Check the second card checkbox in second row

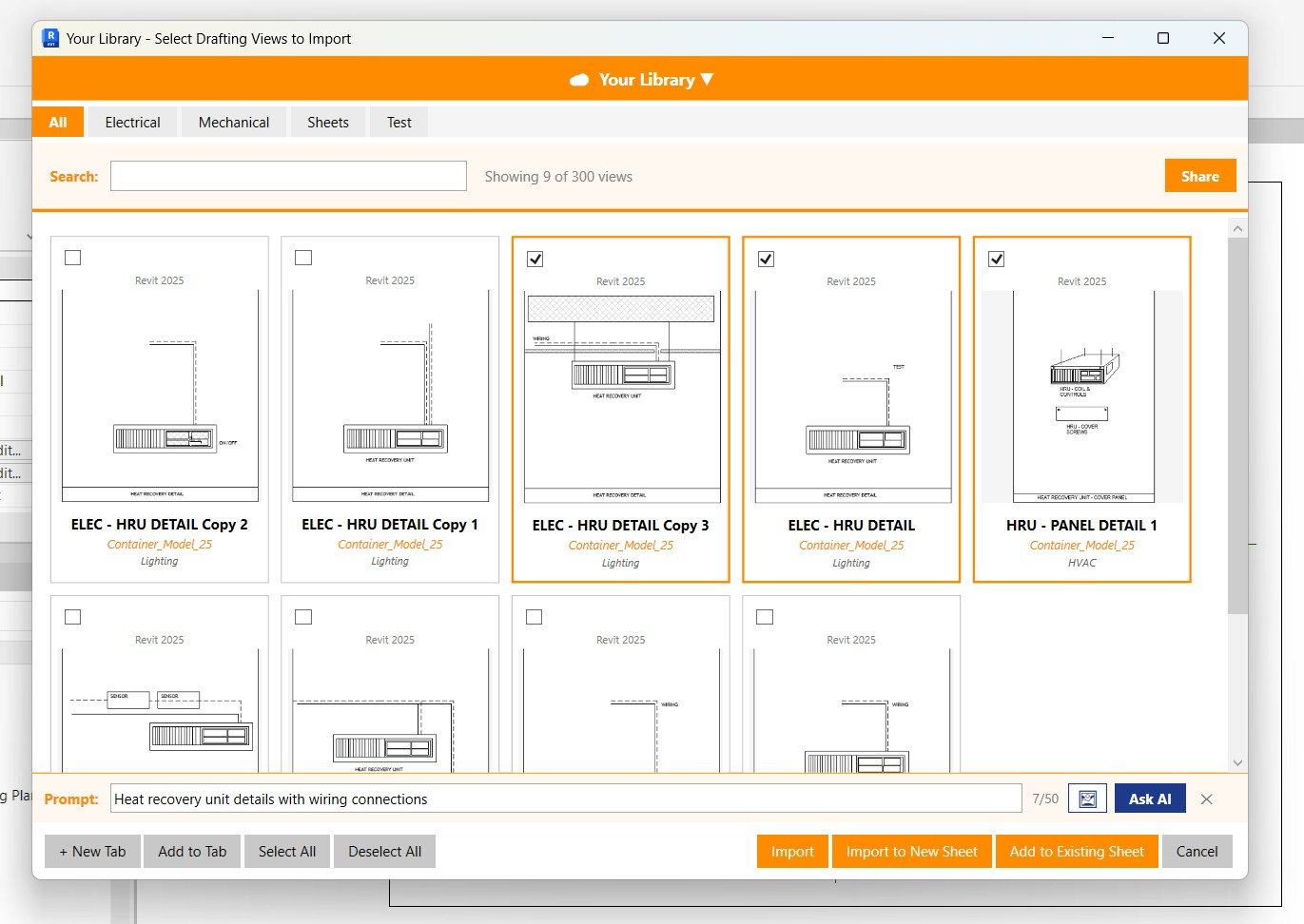[303, 617]
